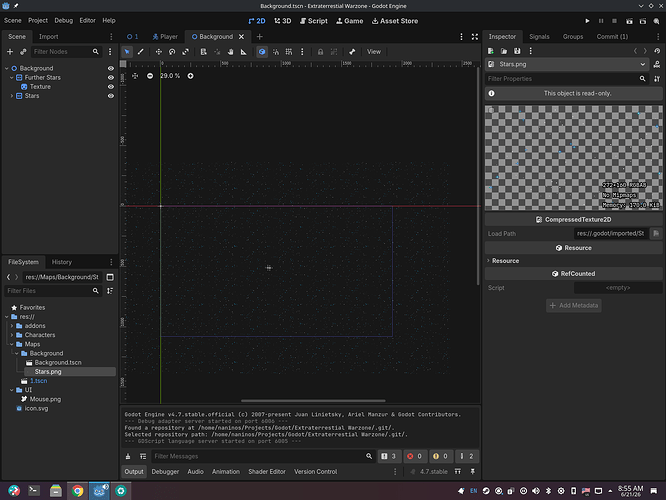Switch to the Script workspace
This screenshot has height=500, width=666.
click(x=313, y=21)
